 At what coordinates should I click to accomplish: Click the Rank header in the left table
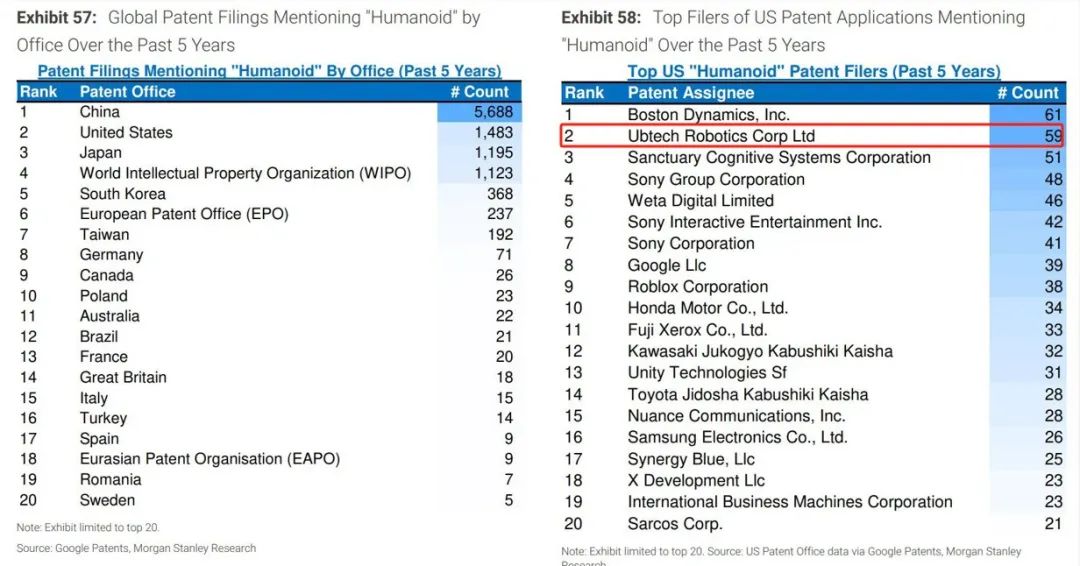point(39,92)
